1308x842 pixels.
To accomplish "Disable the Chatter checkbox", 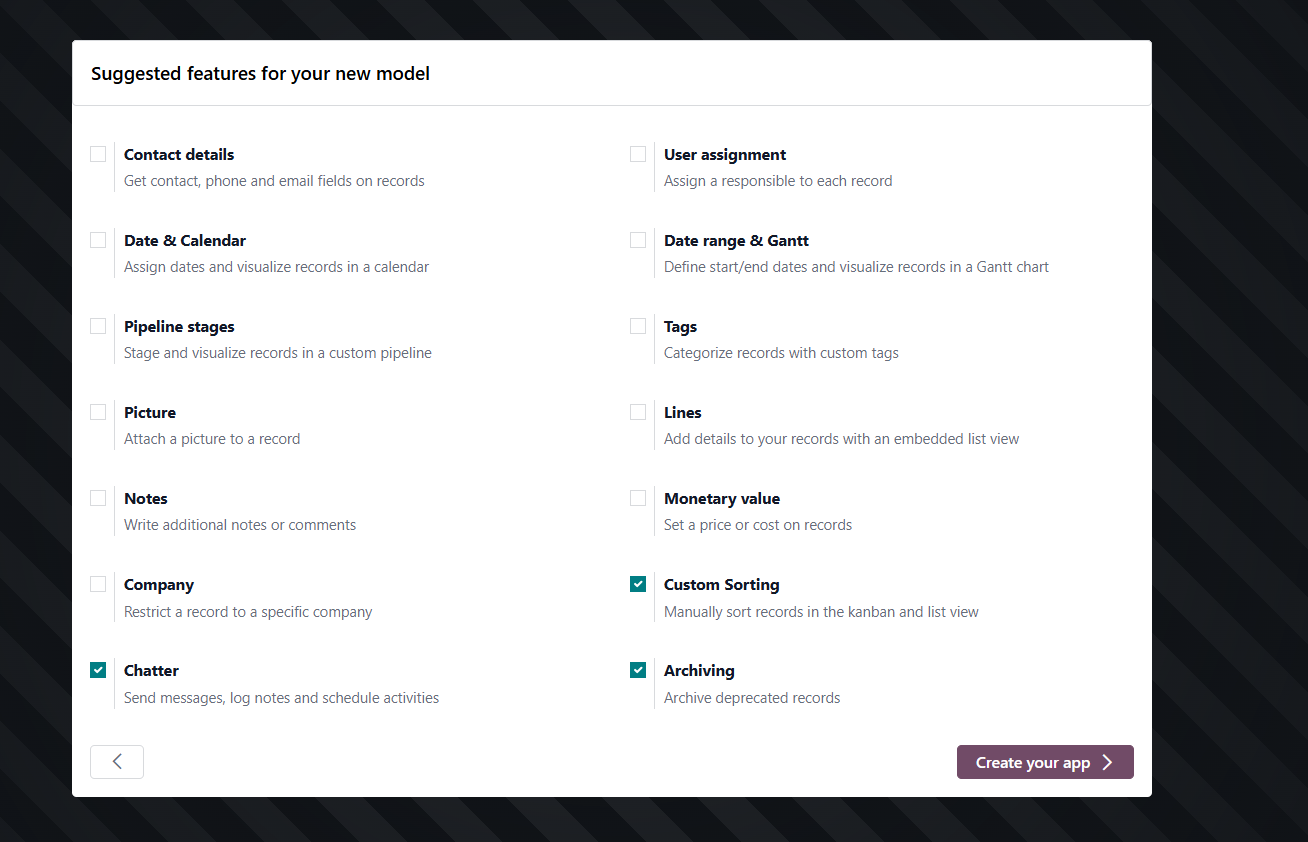I will (x=98, y=670).
